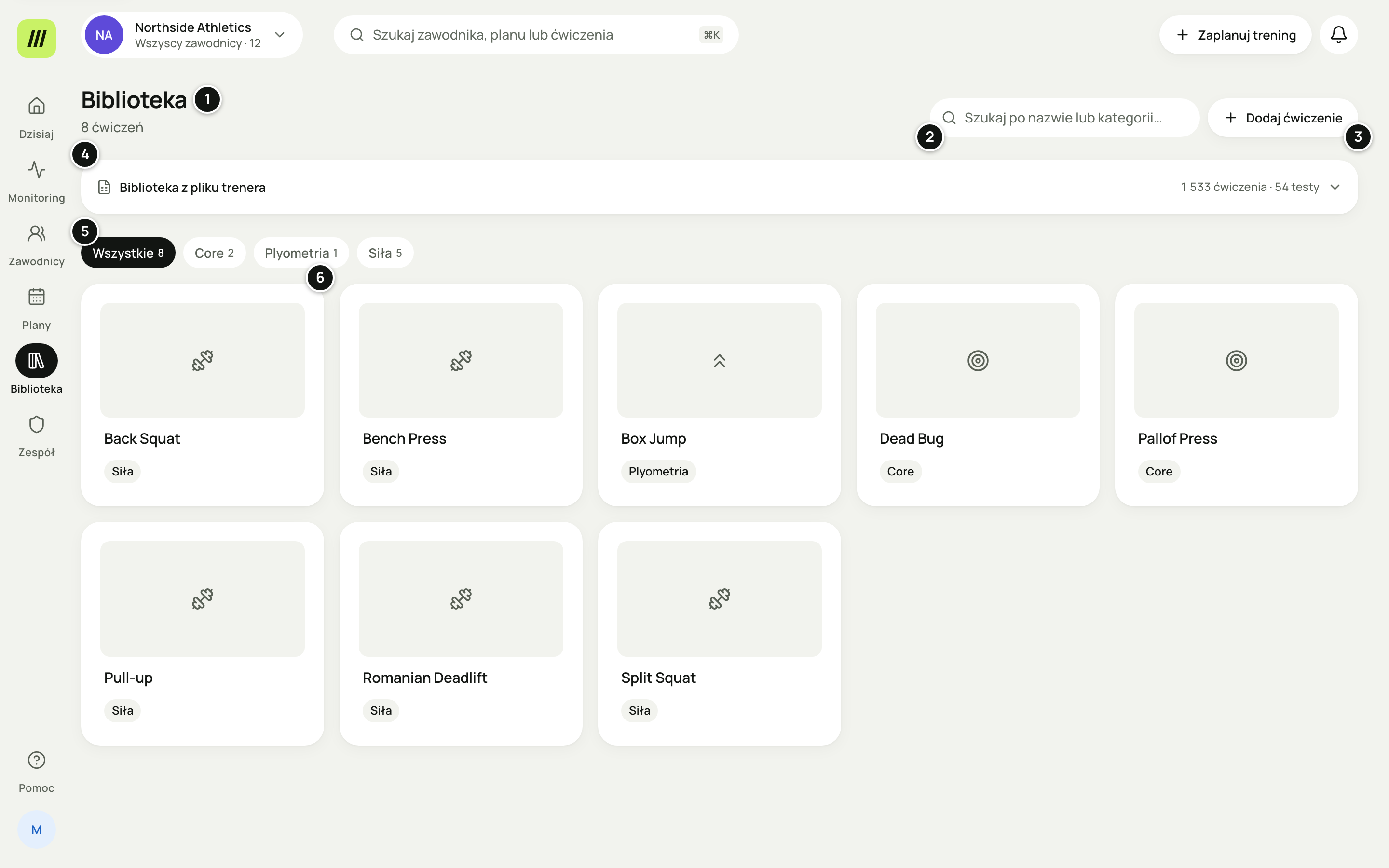
Task: Click the Romanian Deadlift title
Action: click(425, 678)
